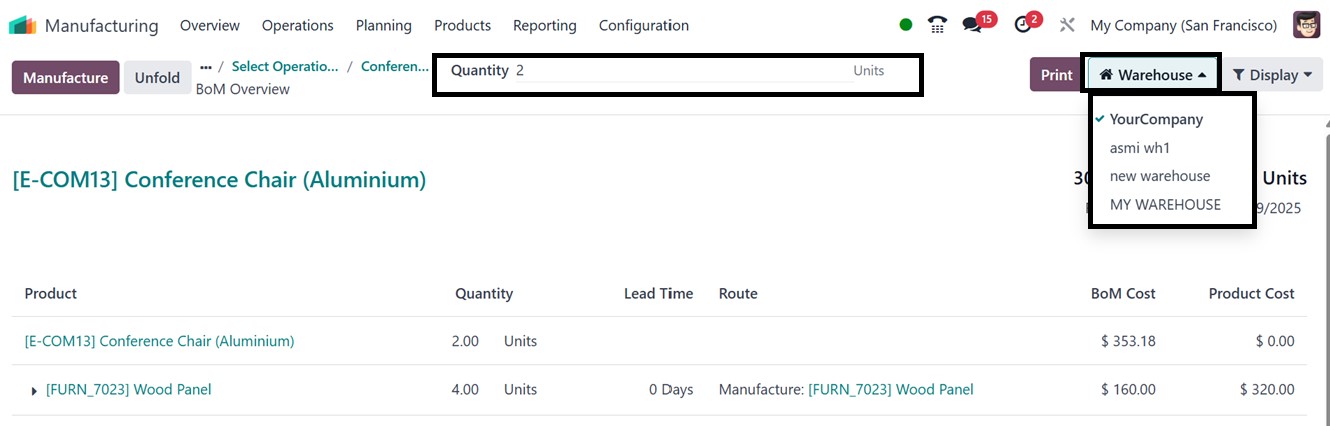Viewport: 1330px width, 426px height.
Task: Select asmi wh1 warehouse option
Action: click(x=1140, y=147)
